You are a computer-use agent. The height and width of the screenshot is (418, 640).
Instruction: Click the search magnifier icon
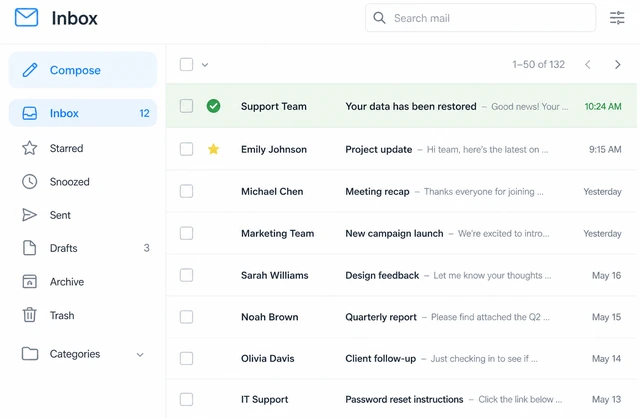379,18
